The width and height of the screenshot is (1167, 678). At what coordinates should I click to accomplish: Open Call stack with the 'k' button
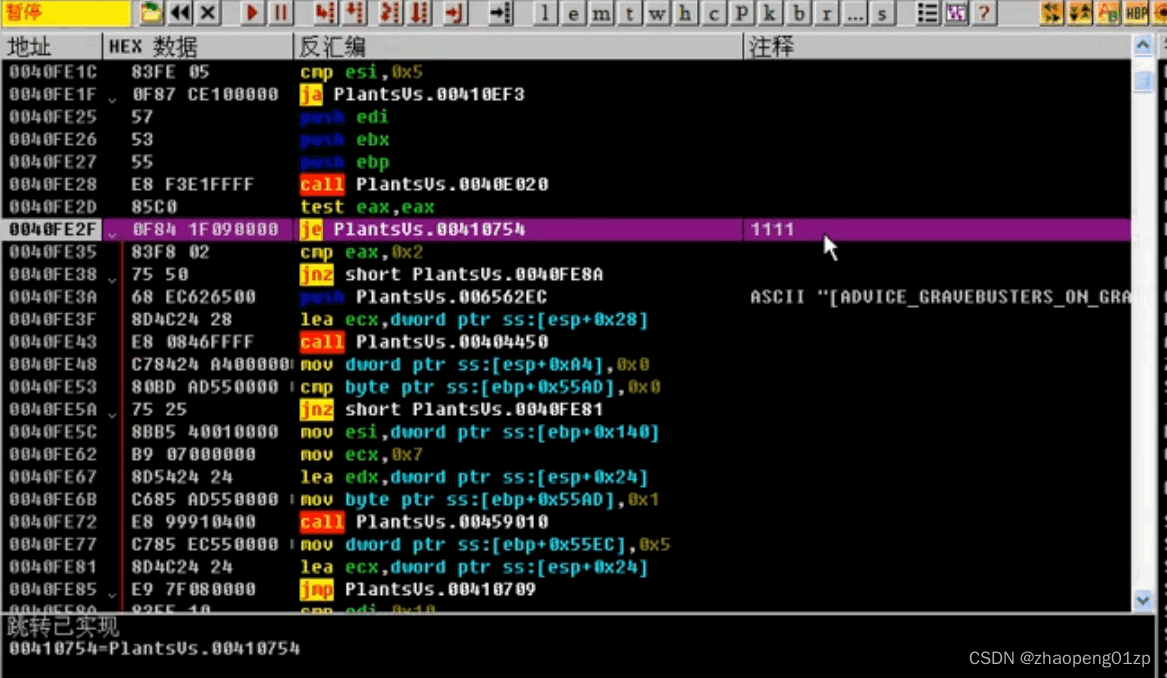pos(770,13)
